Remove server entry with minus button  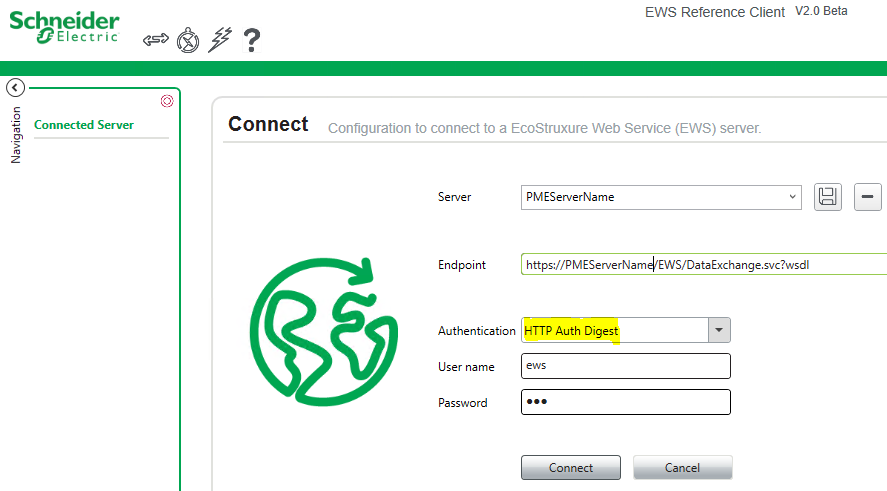coord(867,197)
